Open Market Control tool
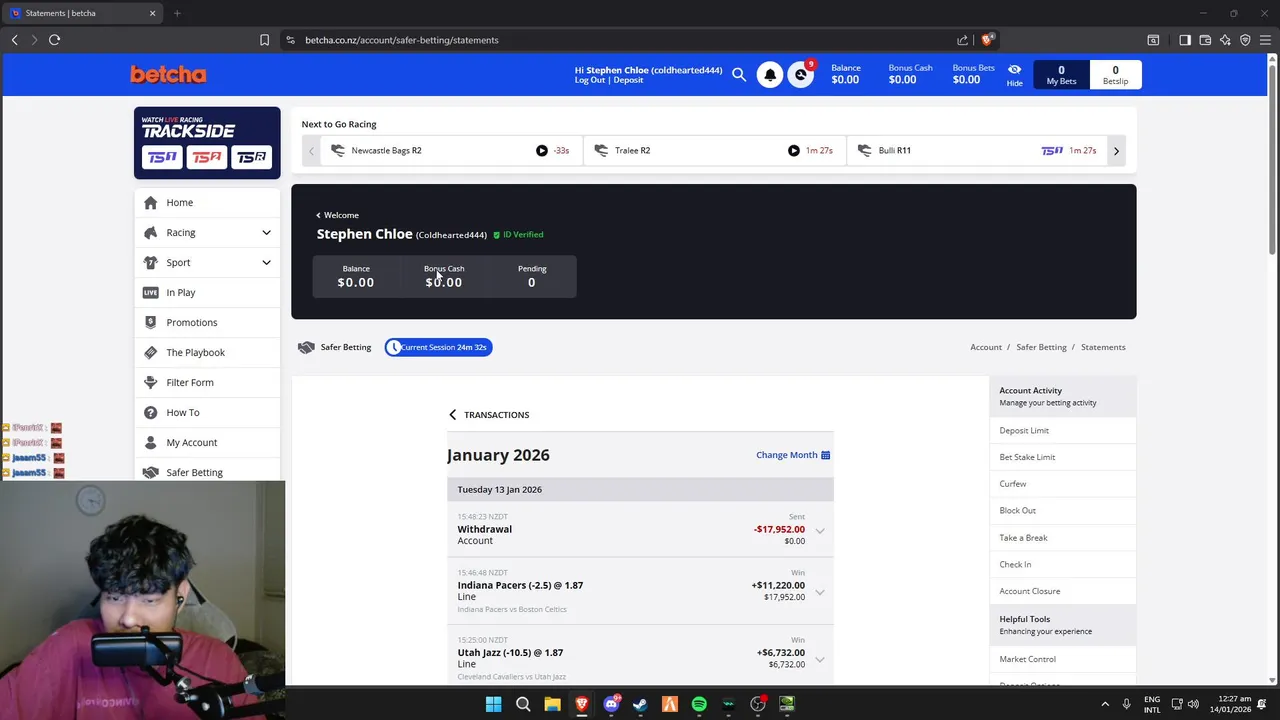The height and width of the screenshot is (720, 1280). [x=1062, y=659]
